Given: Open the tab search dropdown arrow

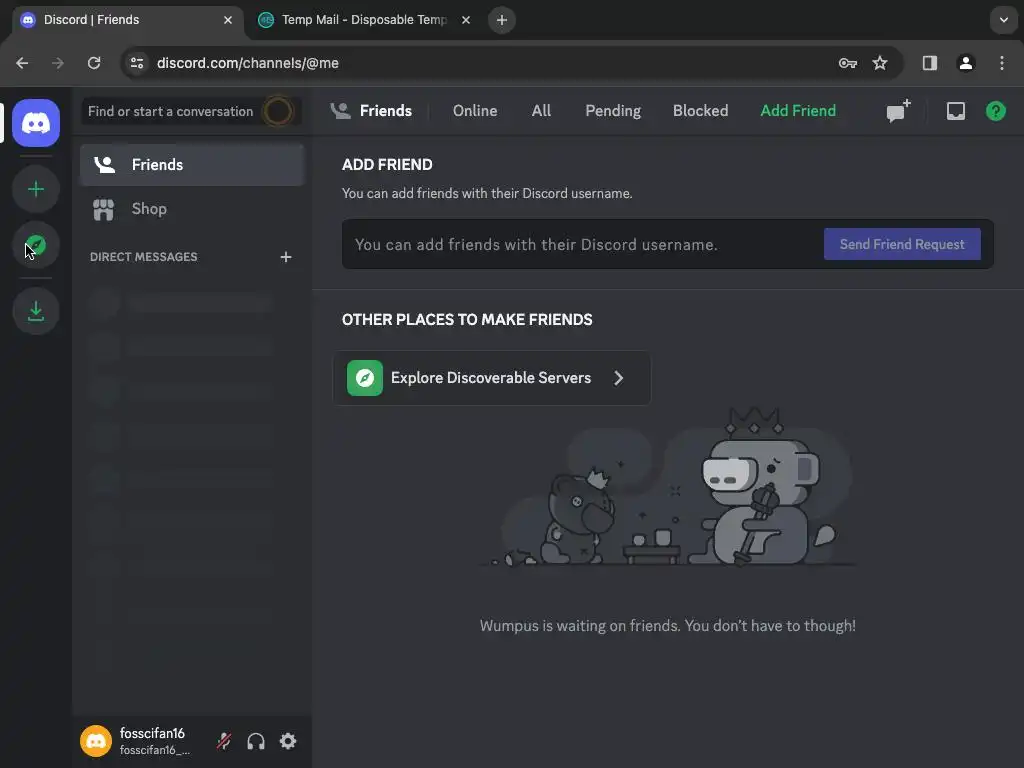Looking at the screenshot, I should (1004, 20).
